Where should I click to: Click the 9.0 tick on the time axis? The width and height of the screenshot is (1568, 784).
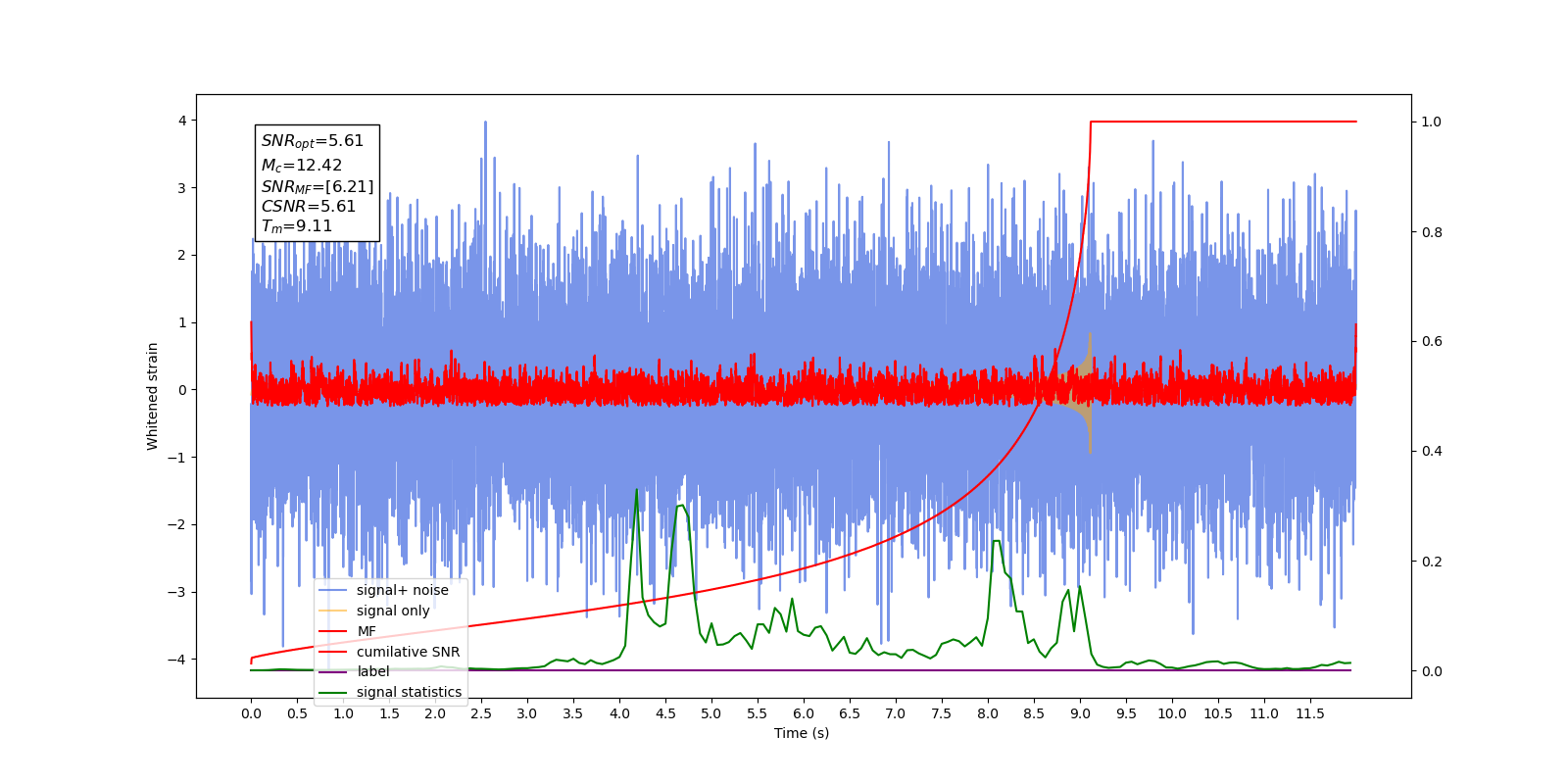point(1080,713)
